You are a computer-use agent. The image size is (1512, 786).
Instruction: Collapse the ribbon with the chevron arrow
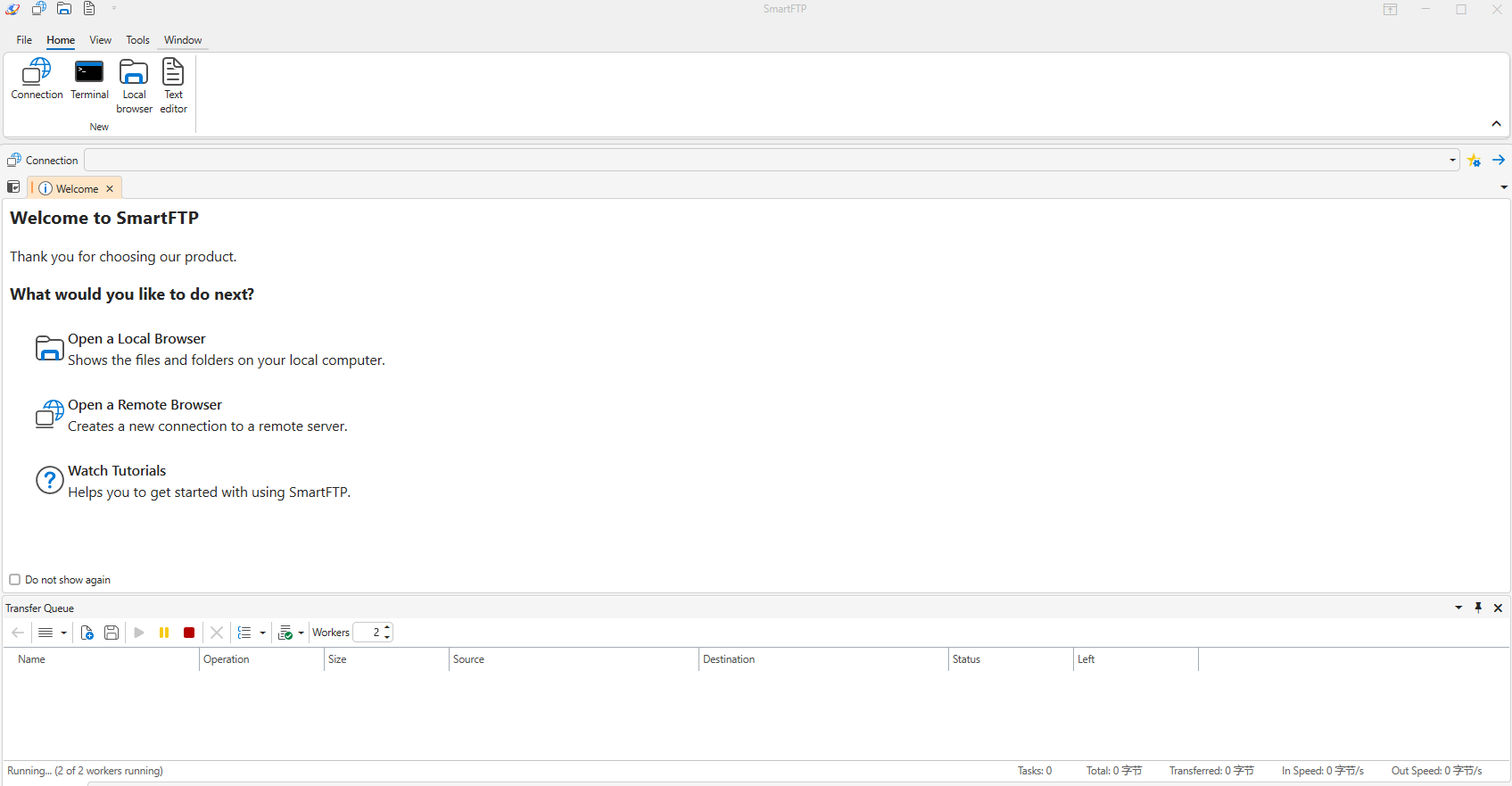[1496, 124]
